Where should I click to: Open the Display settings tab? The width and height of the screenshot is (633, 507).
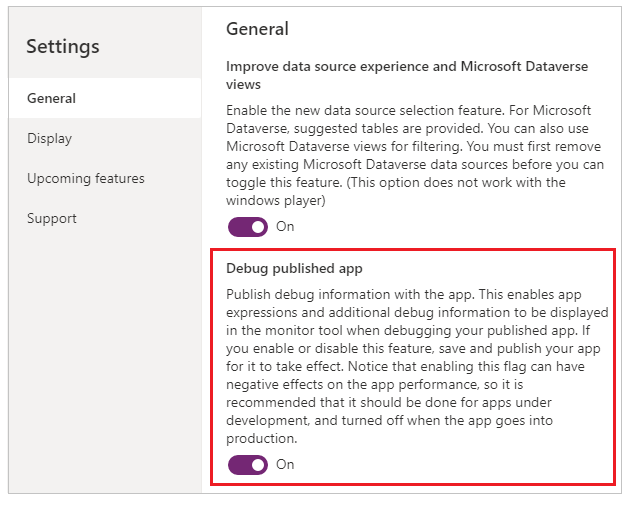point(50,138)
